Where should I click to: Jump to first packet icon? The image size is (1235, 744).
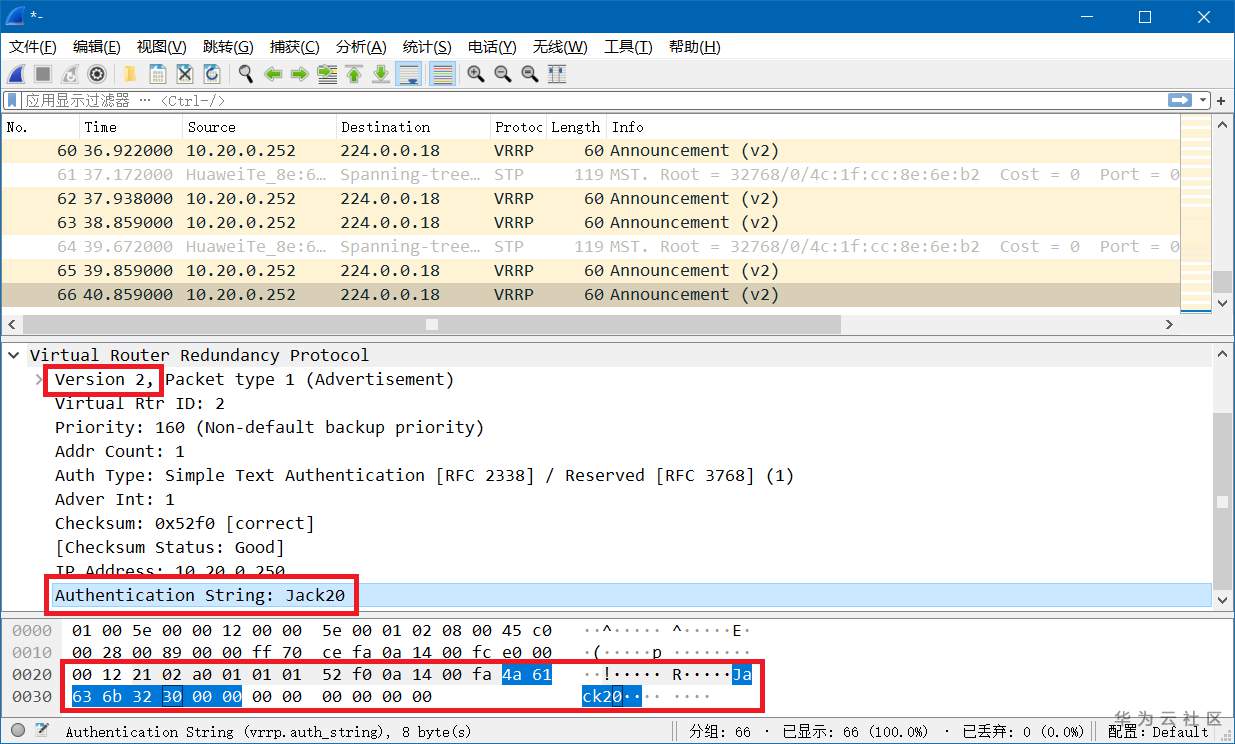(353, 74)
